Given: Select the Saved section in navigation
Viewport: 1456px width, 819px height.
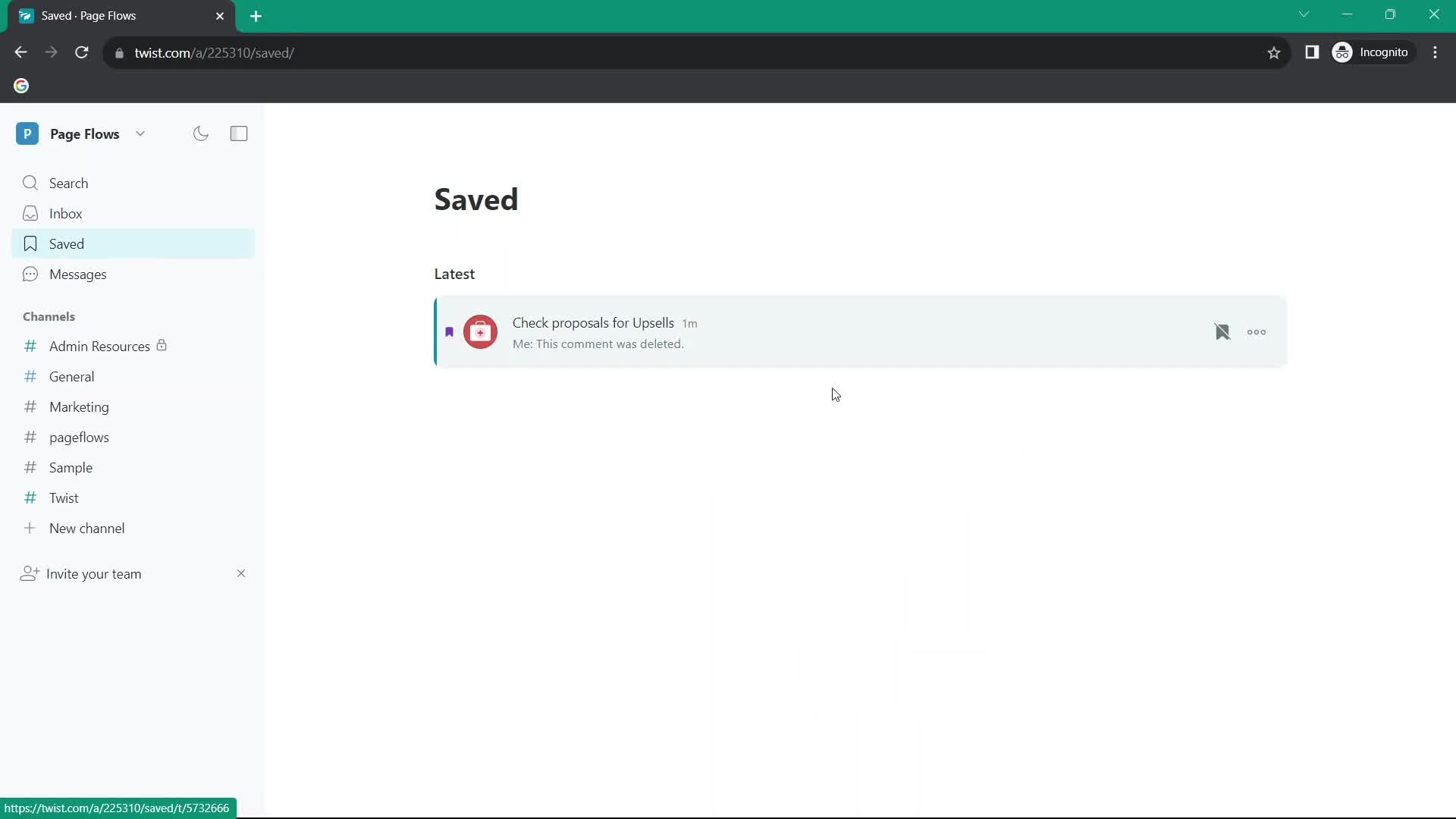Looking at the screenshot, I should click(67, 244).
